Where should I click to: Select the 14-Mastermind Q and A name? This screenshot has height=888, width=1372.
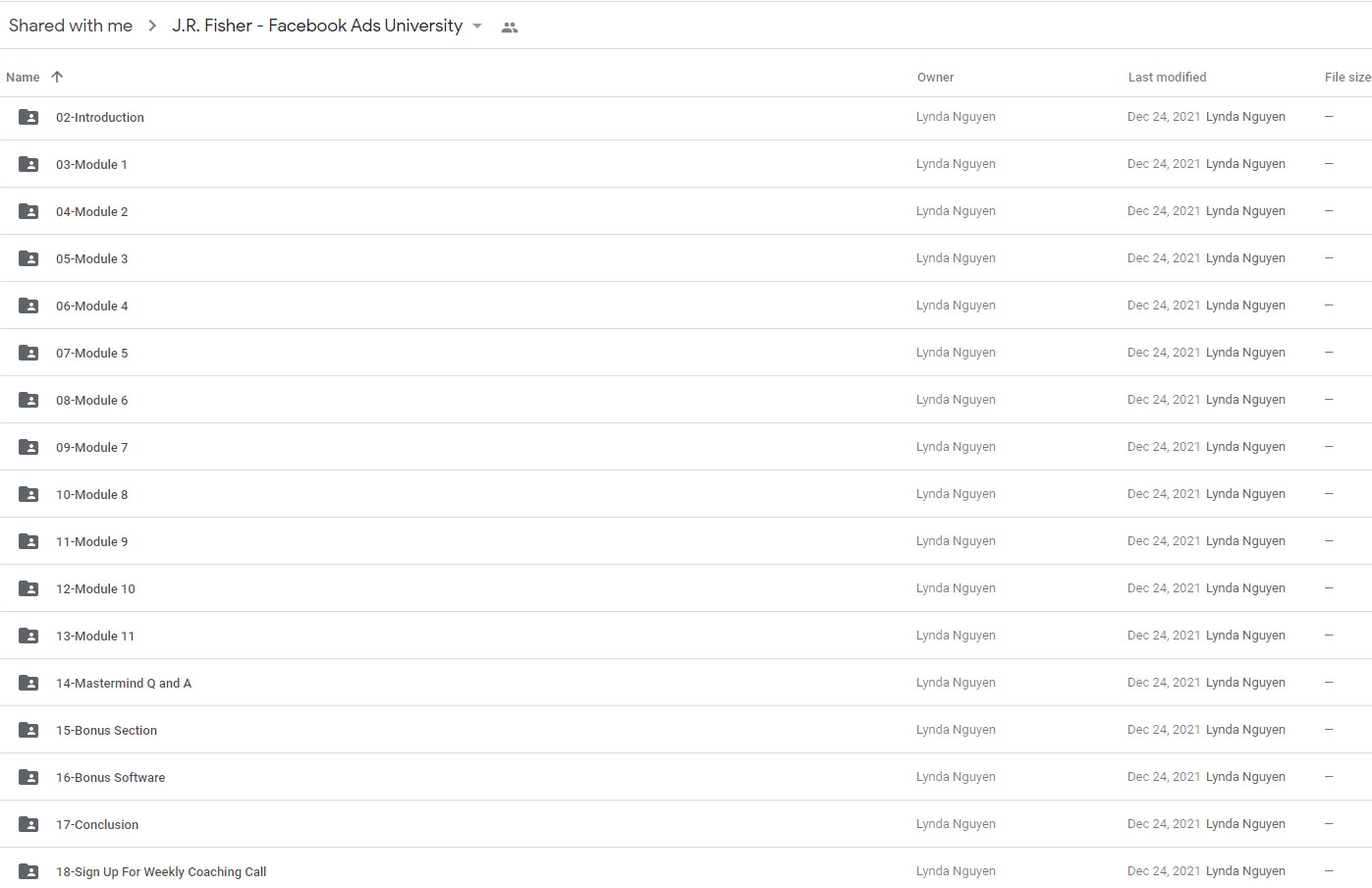pos(124,683)
